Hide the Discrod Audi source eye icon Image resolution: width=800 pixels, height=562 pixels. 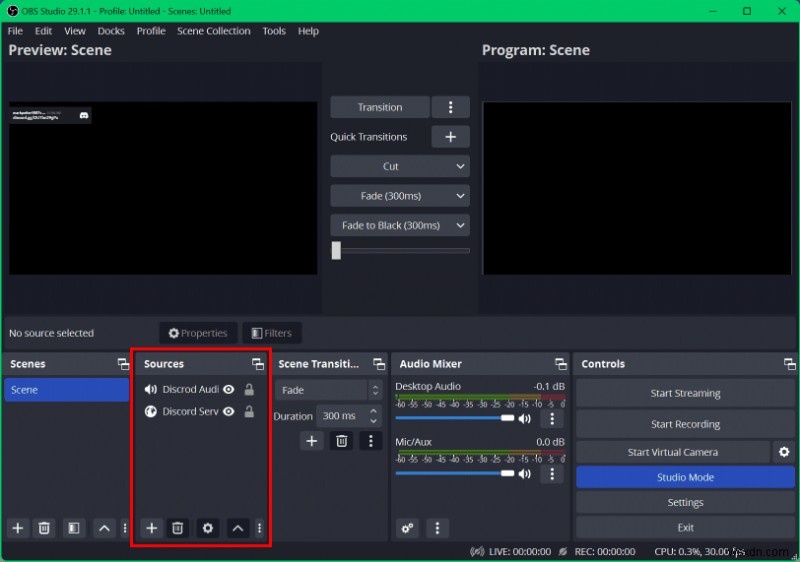(x=229, y=390)
